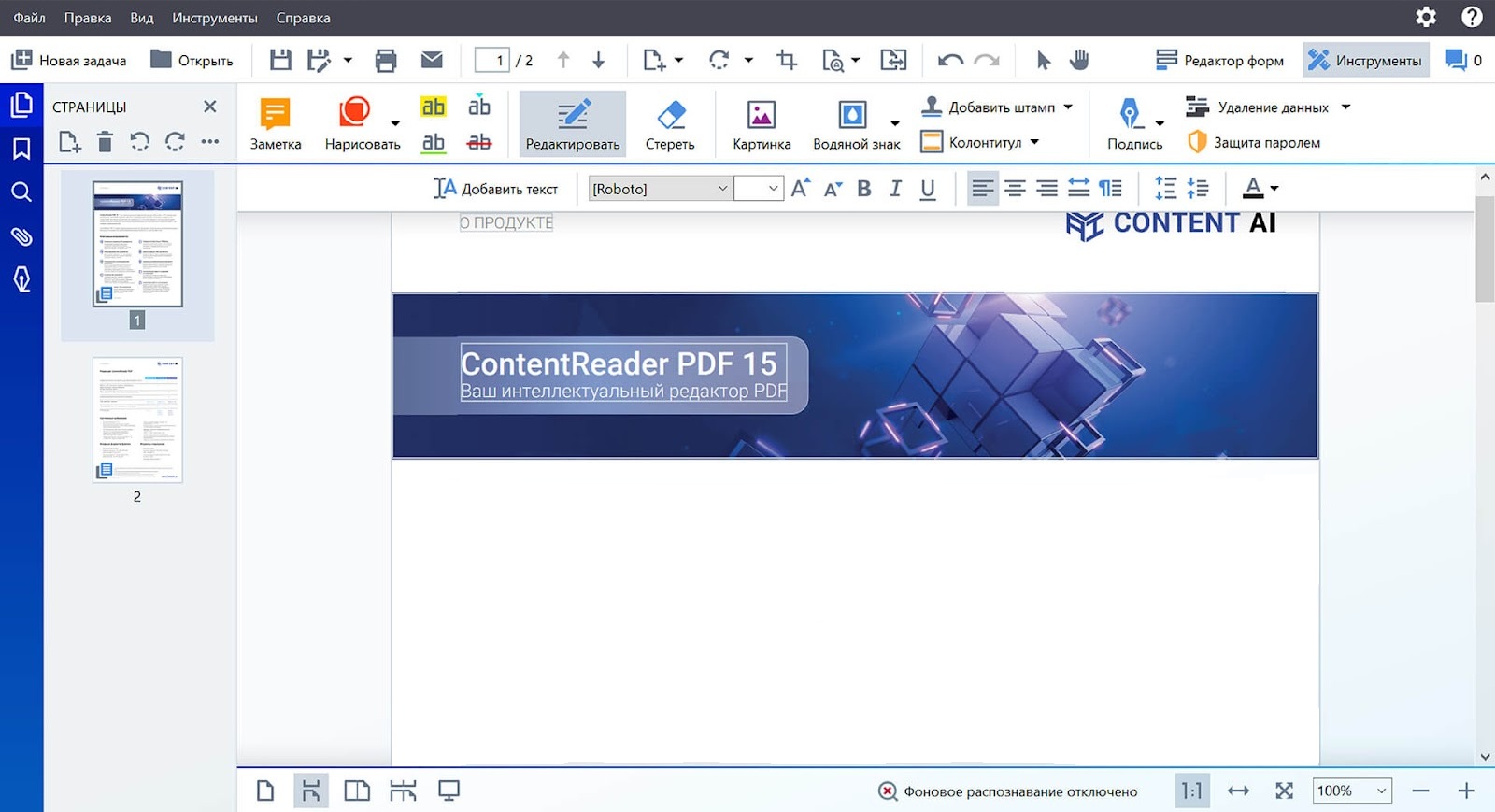Click the Добавить текст button
Screen dimensions: 1495x812
pos(496,189)
